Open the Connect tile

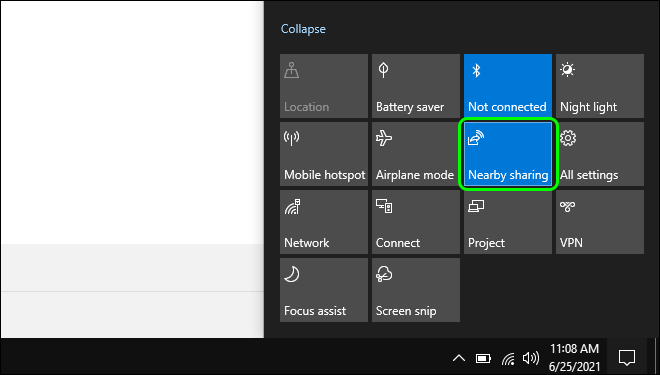tap(416, 222)
